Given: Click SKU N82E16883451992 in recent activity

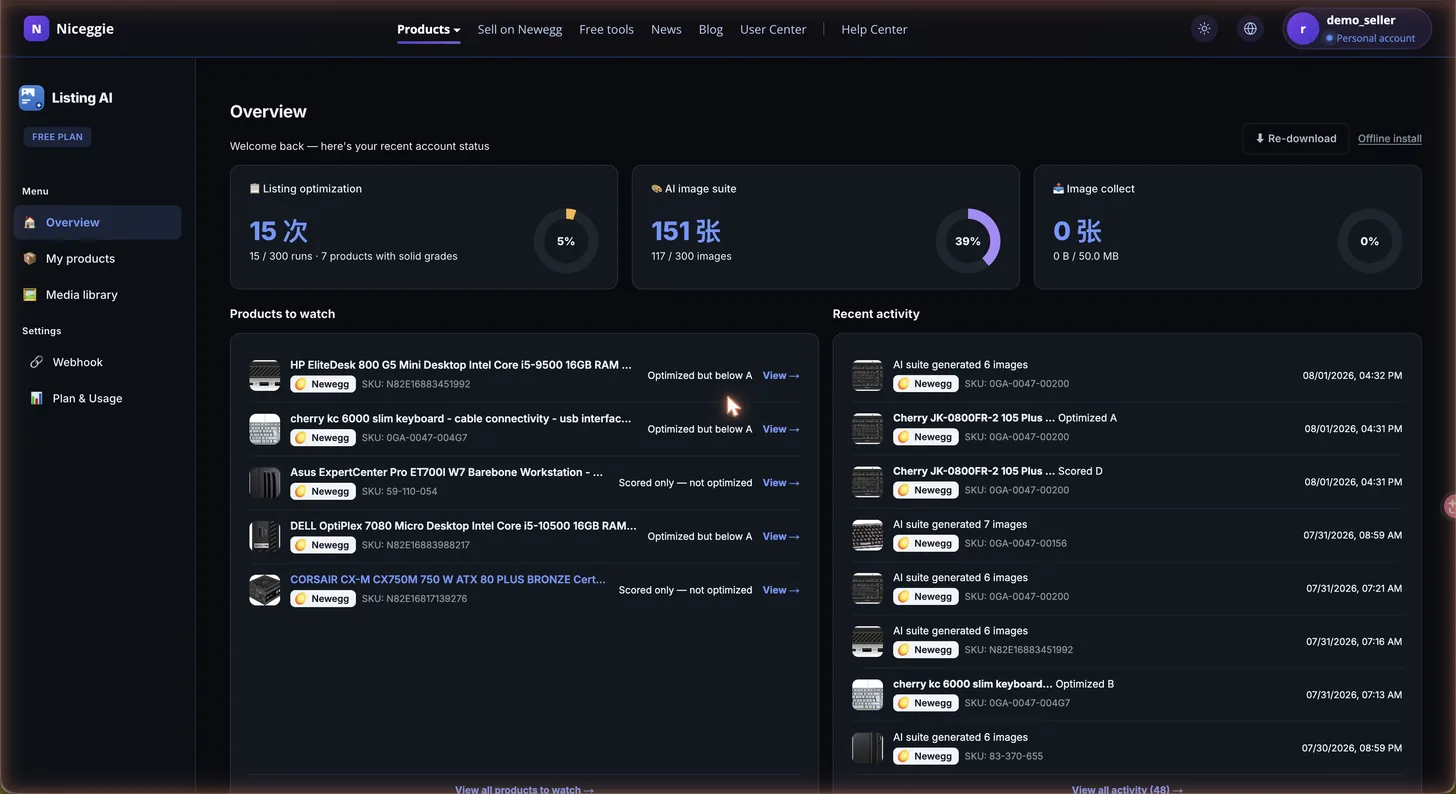Looking at the screenshot, I should [1019, 650].
